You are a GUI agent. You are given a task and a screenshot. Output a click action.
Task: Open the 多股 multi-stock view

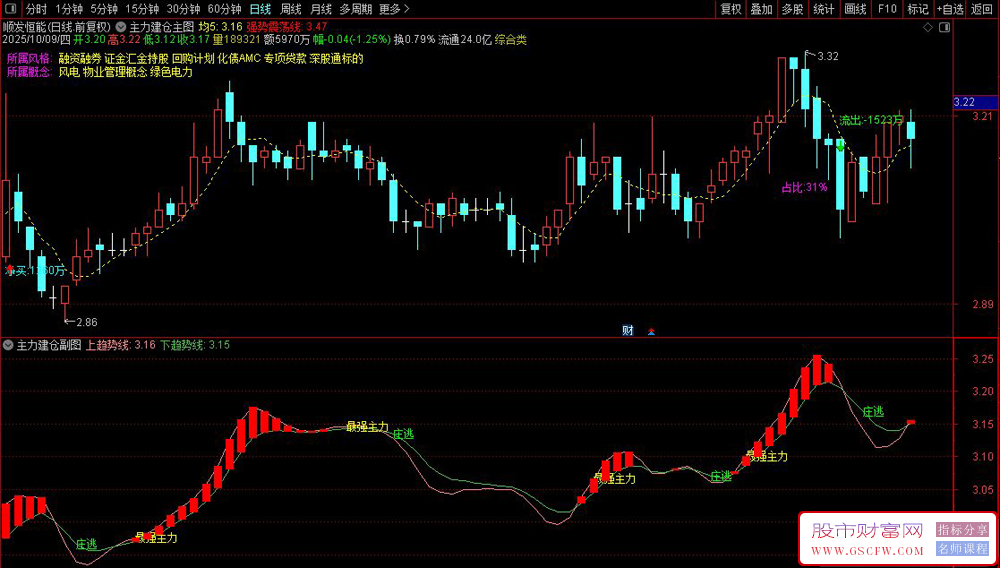click(793, 9)
